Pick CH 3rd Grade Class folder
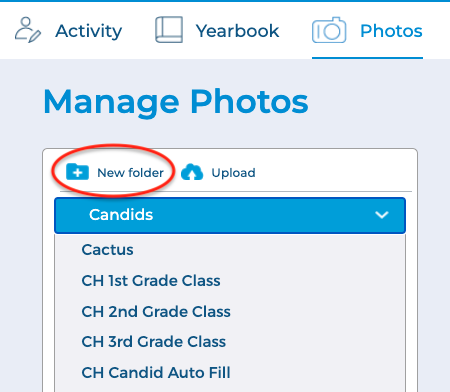The width and height of the screenshot is (450, 392). click(x=154, y=342)
